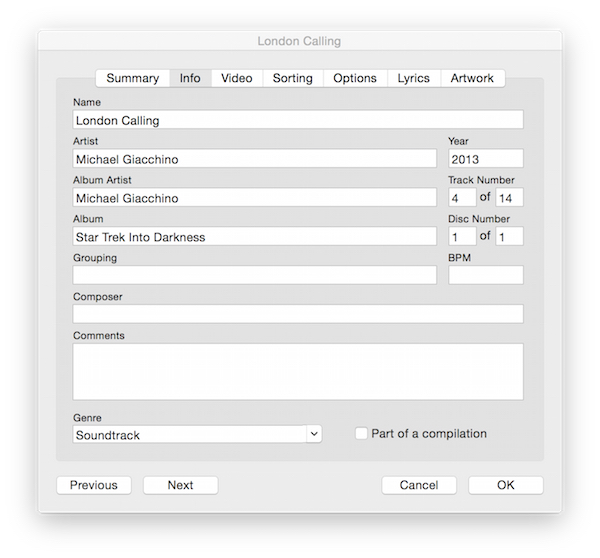Go to the Options tab
The width and height of the screenshot is (600, 558).
[355, 78]
